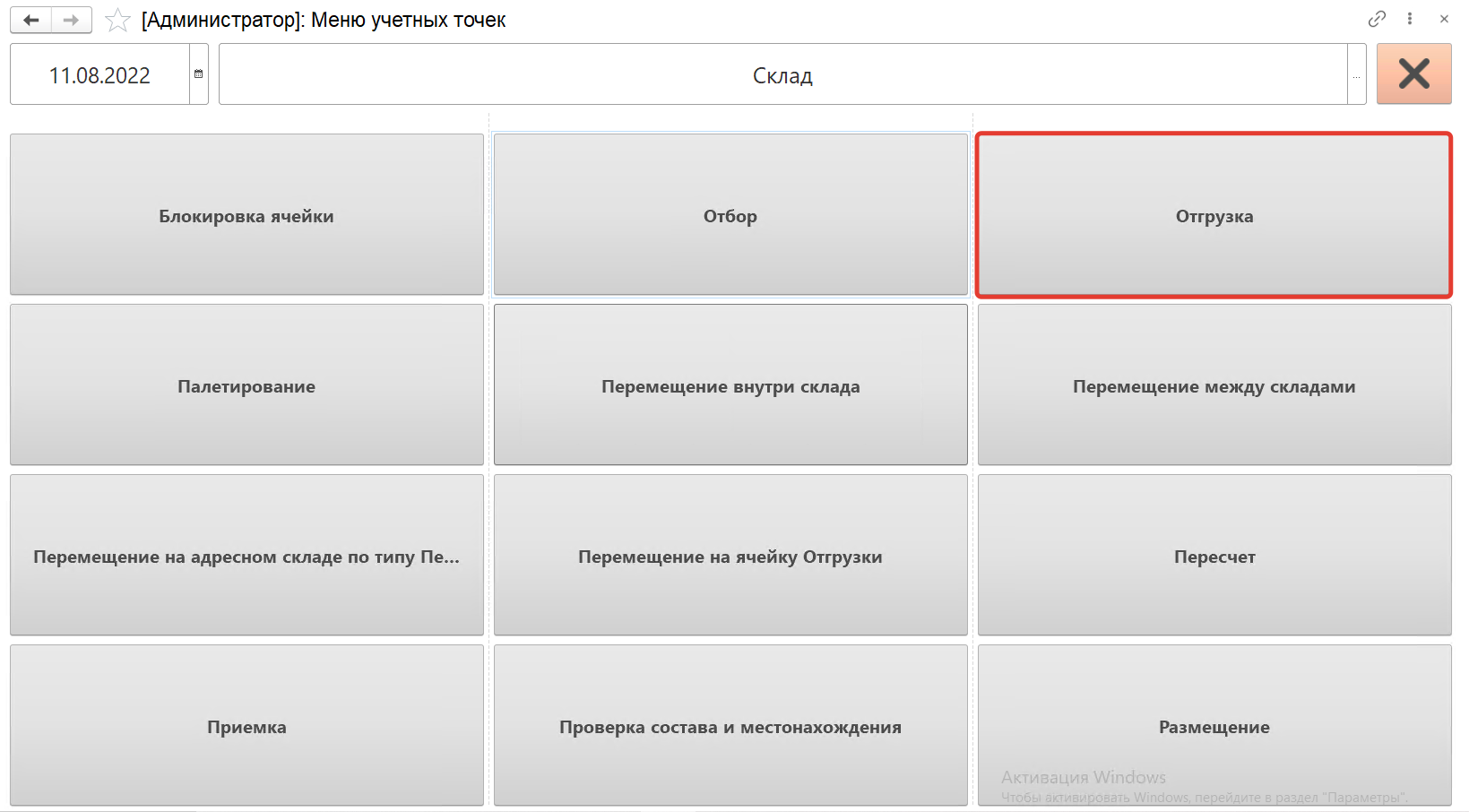Open the Приемка operation

pos(246,726)
